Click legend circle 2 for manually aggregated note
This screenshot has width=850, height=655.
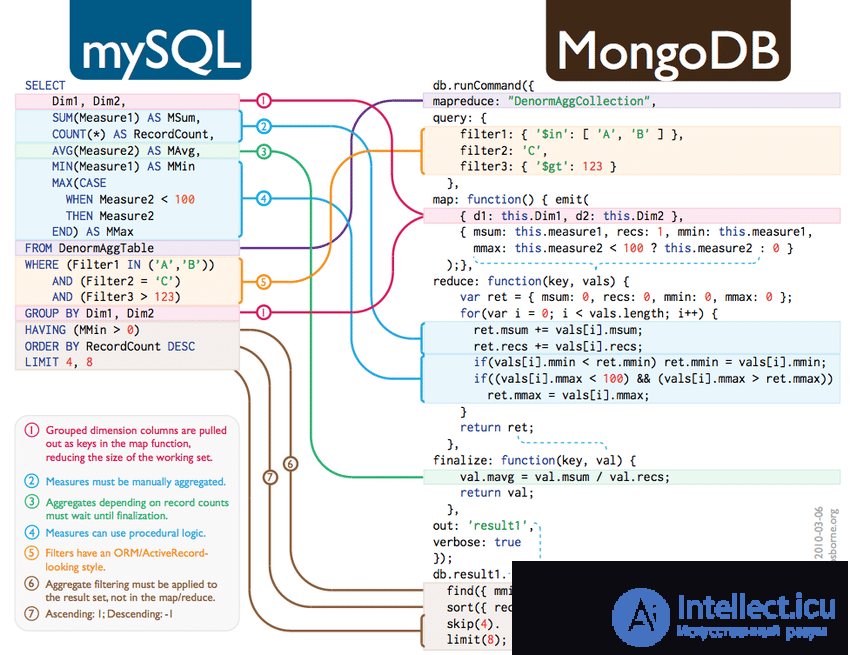32,481
